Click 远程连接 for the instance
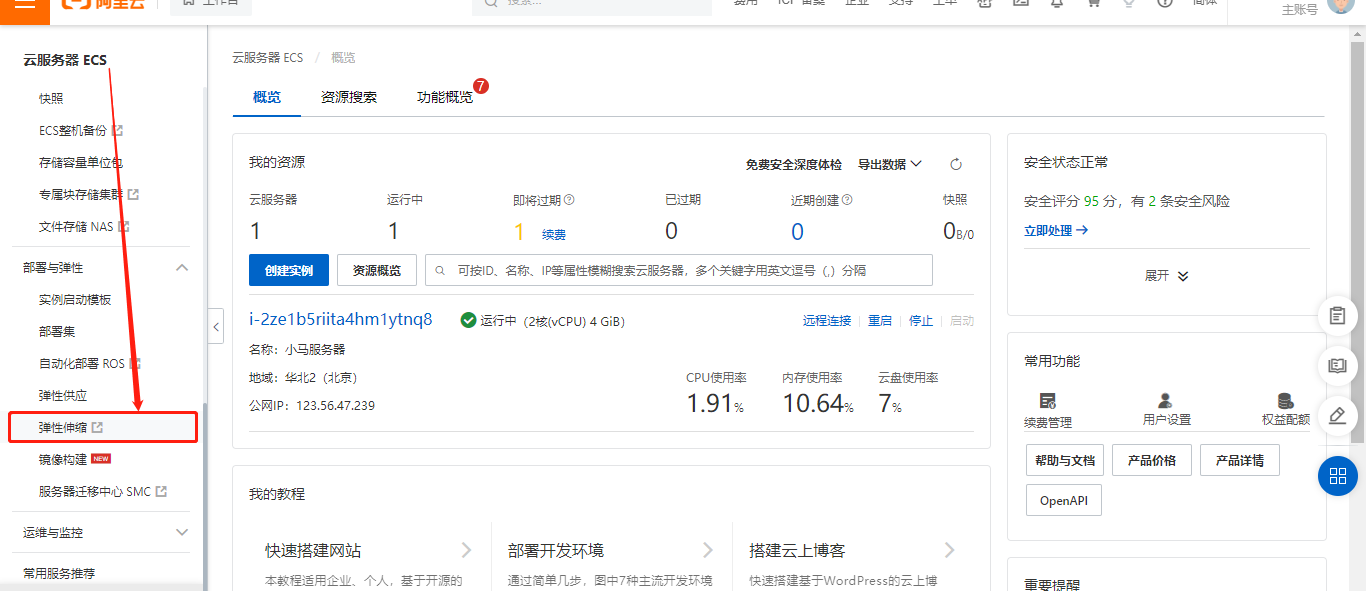Image resolution: width=1366 pixels, height=591 pixels. tap(827, 321)
